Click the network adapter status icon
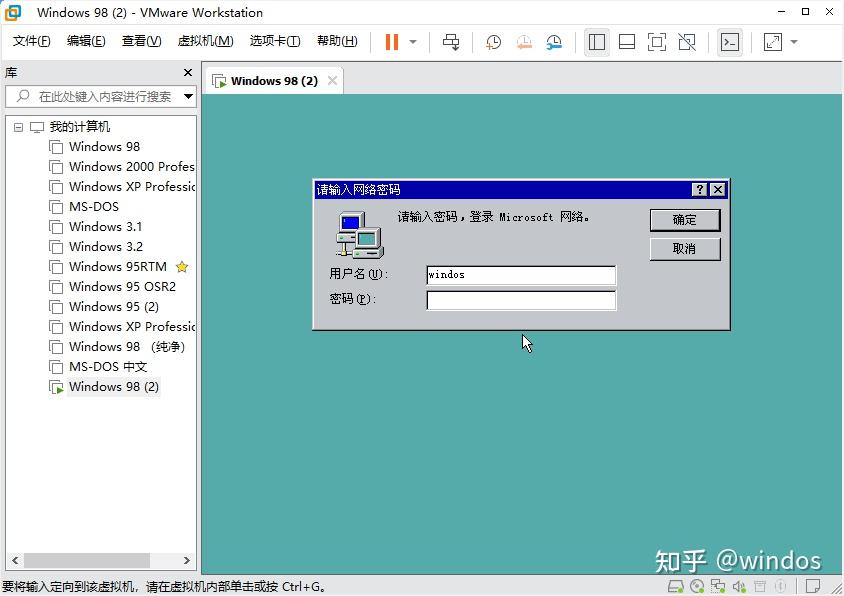844x596 pixels. [718, 585]
